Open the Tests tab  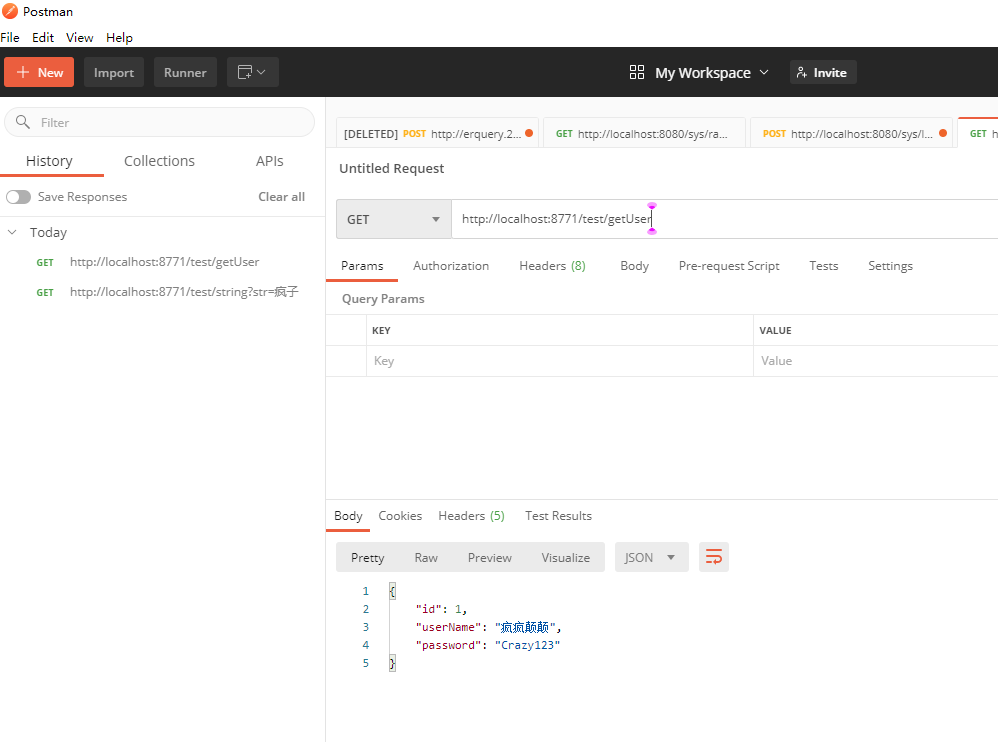(823, 266)
